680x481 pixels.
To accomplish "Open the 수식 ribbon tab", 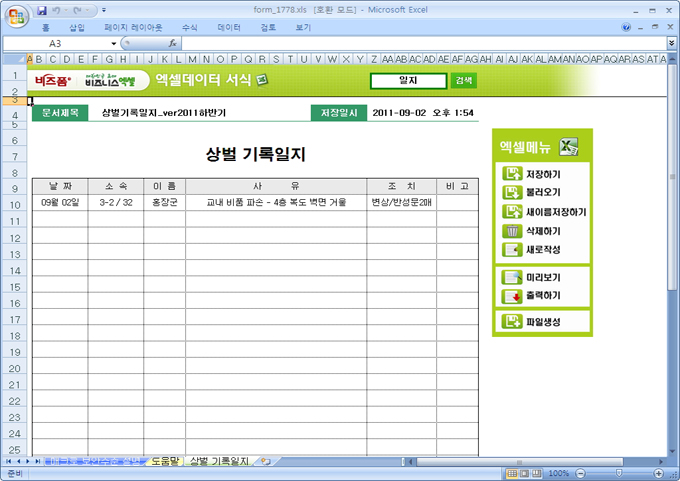I will 190,28.
